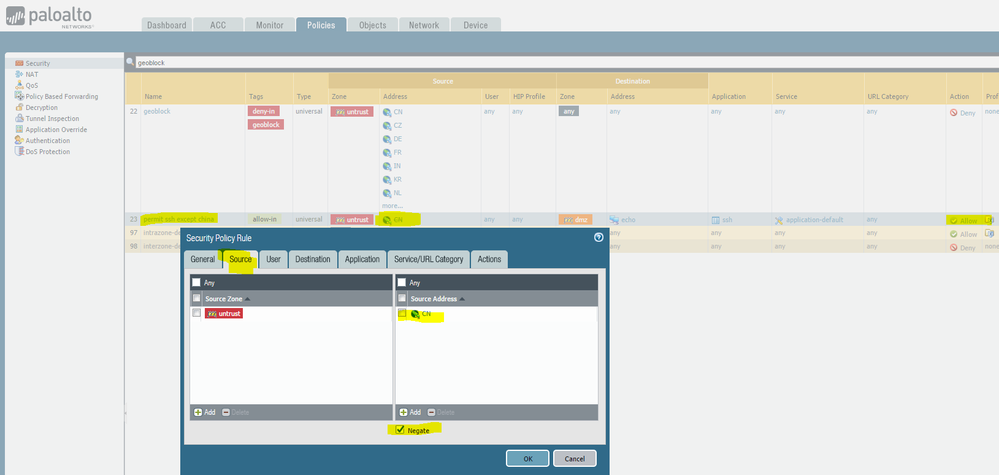Check Any for Source Address
Screen dimensions: 999x475
(x=401, y=282)
